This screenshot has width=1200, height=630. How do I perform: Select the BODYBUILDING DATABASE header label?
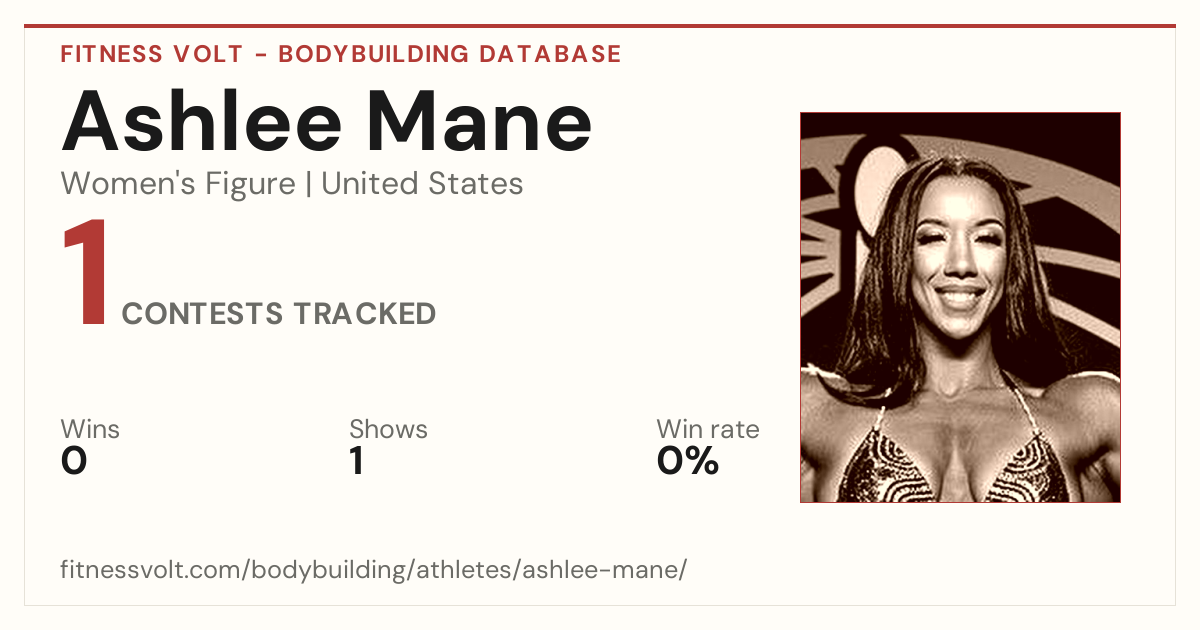point(450,54)
